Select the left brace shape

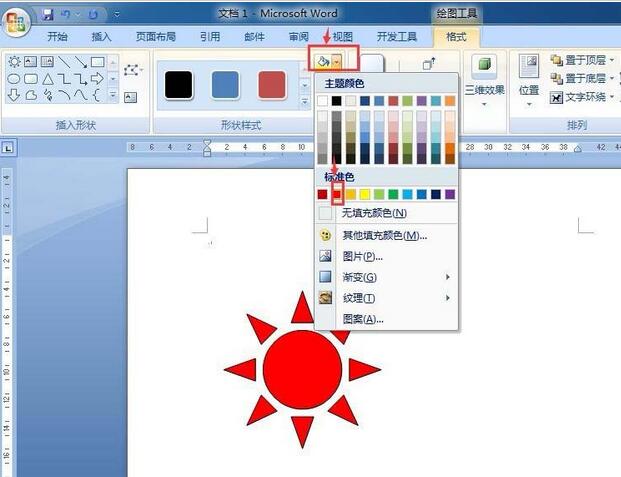(97, 95)
